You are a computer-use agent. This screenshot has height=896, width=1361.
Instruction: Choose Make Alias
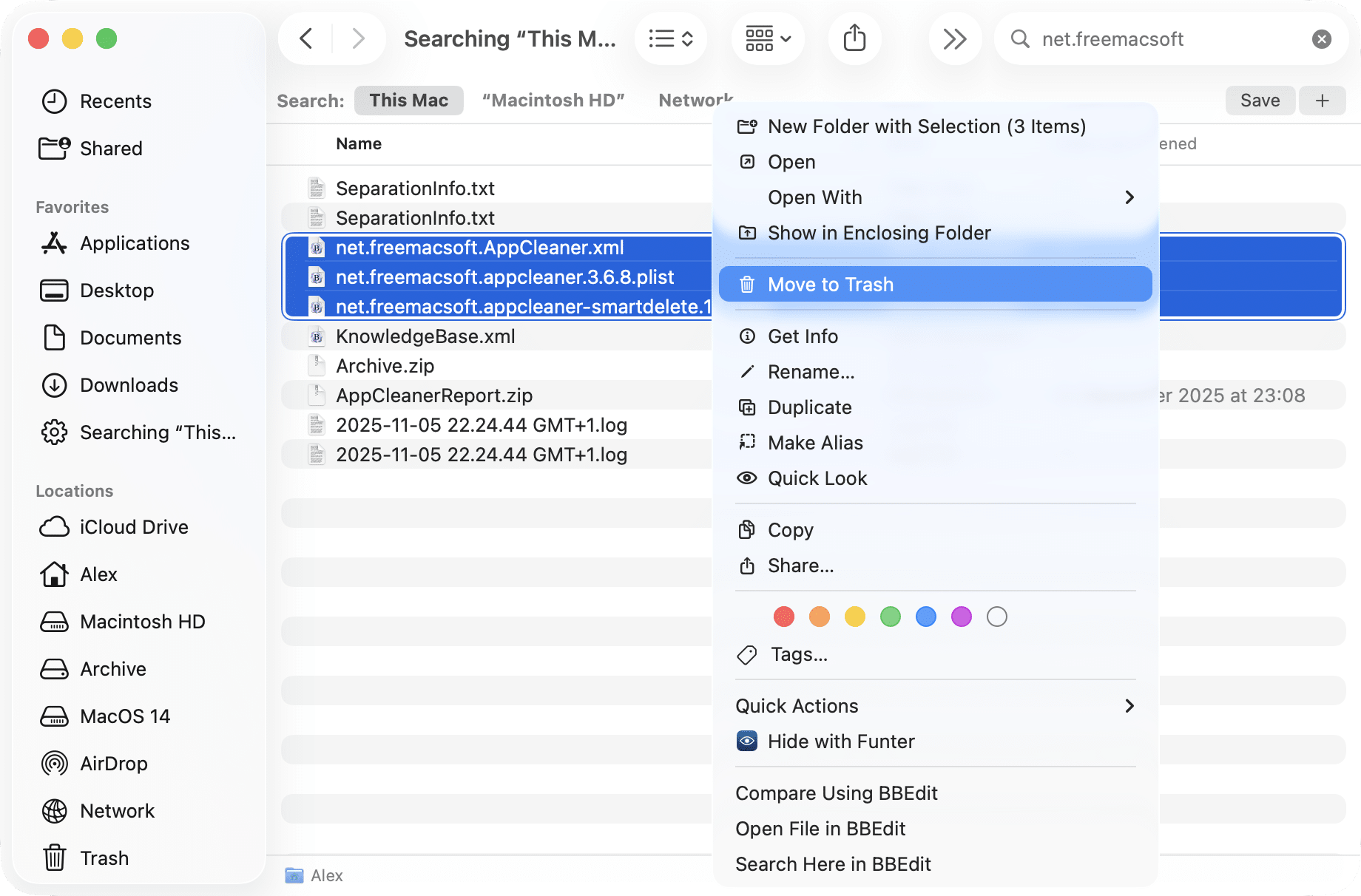(935, 443)
